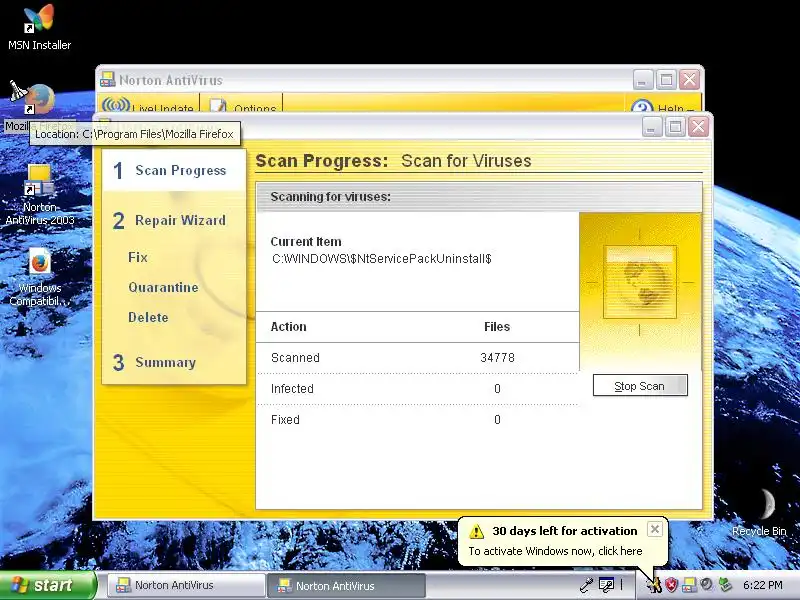Click the activation balloon warning icon
Image resolution: width=800 pixels, height=600 pixels.
(476, 531)
